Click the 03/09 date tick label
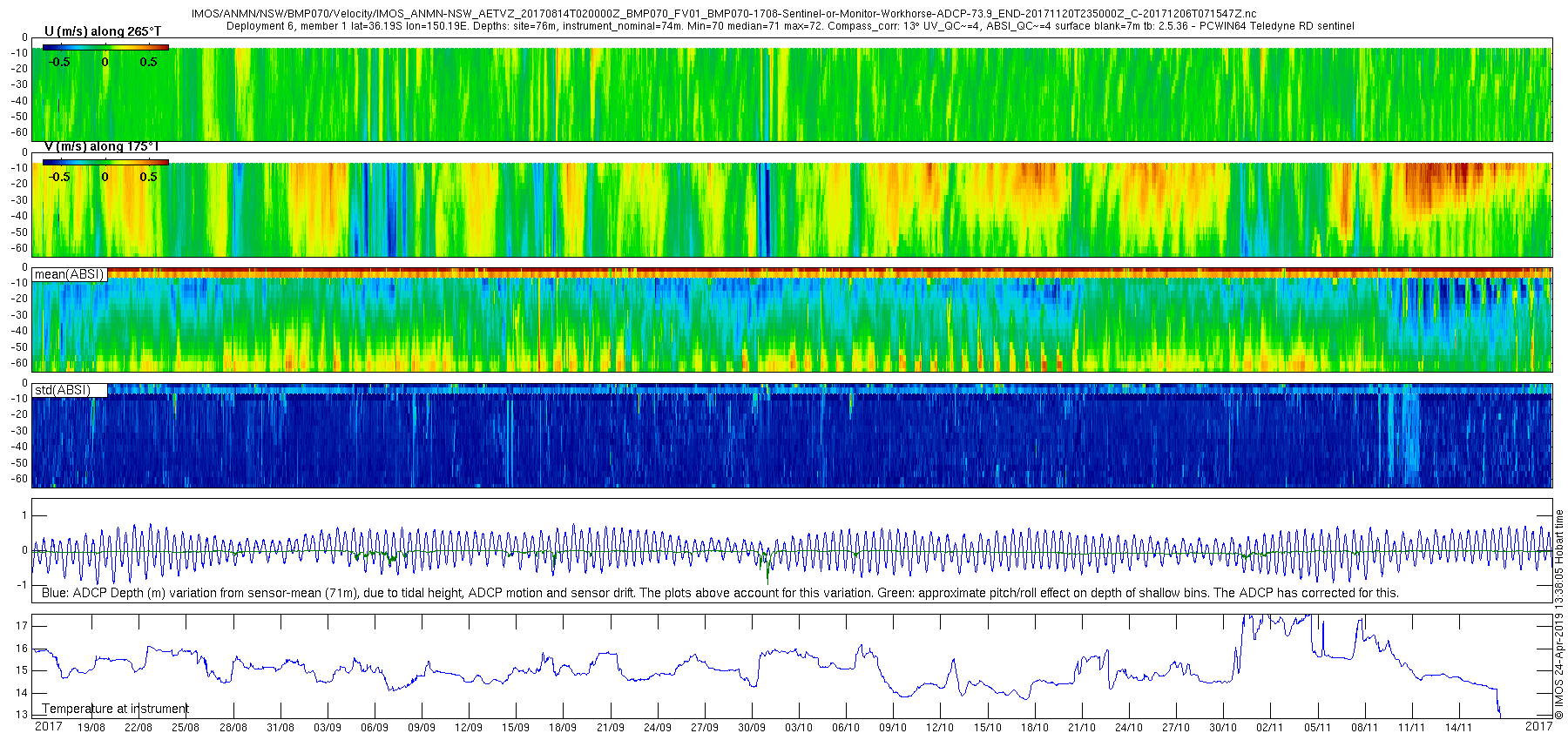Screen dimensions: 1568x740 click(328, 728)
